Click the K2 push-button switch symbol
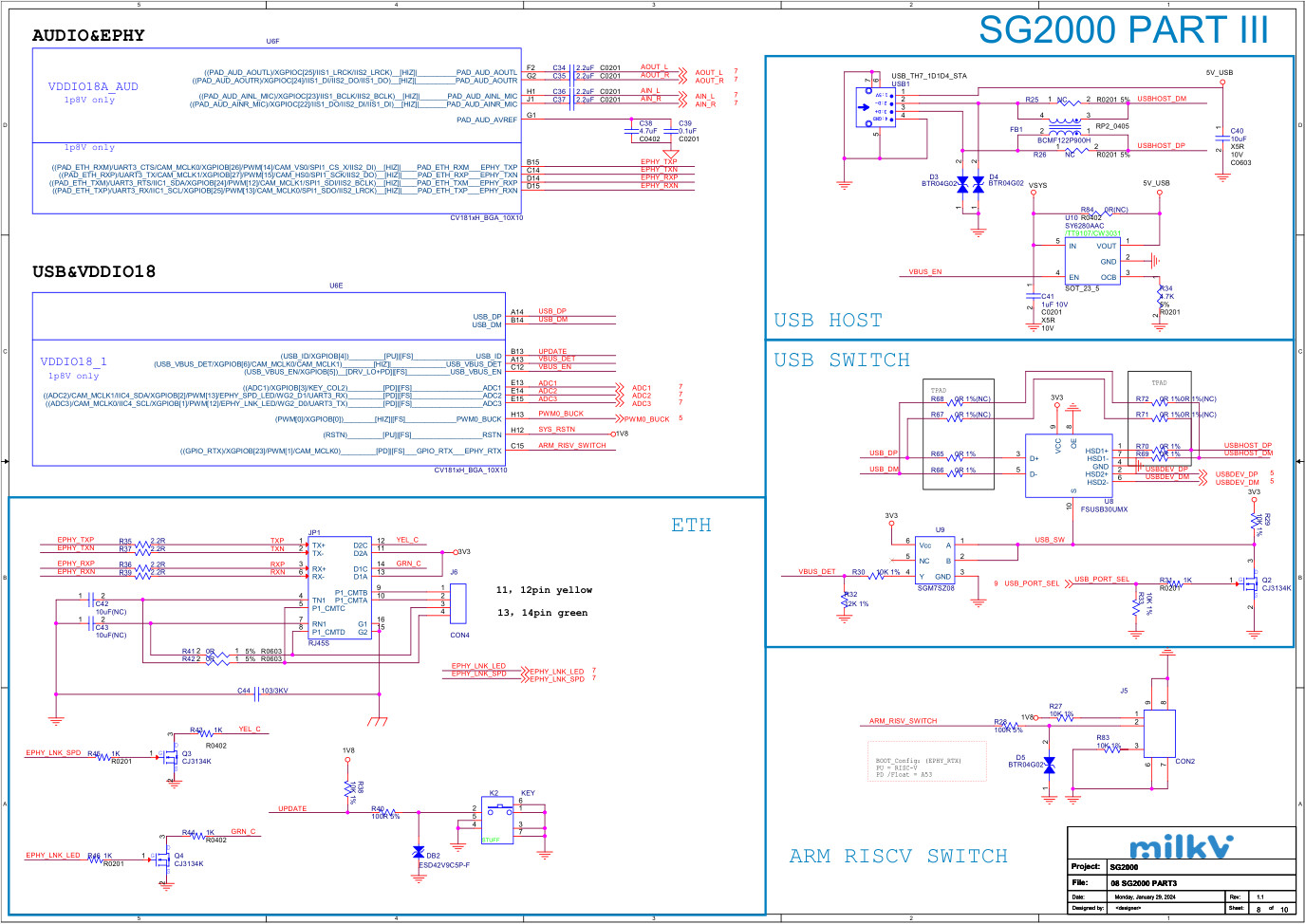The image size is (1305, 924). [x=498, y=820]
